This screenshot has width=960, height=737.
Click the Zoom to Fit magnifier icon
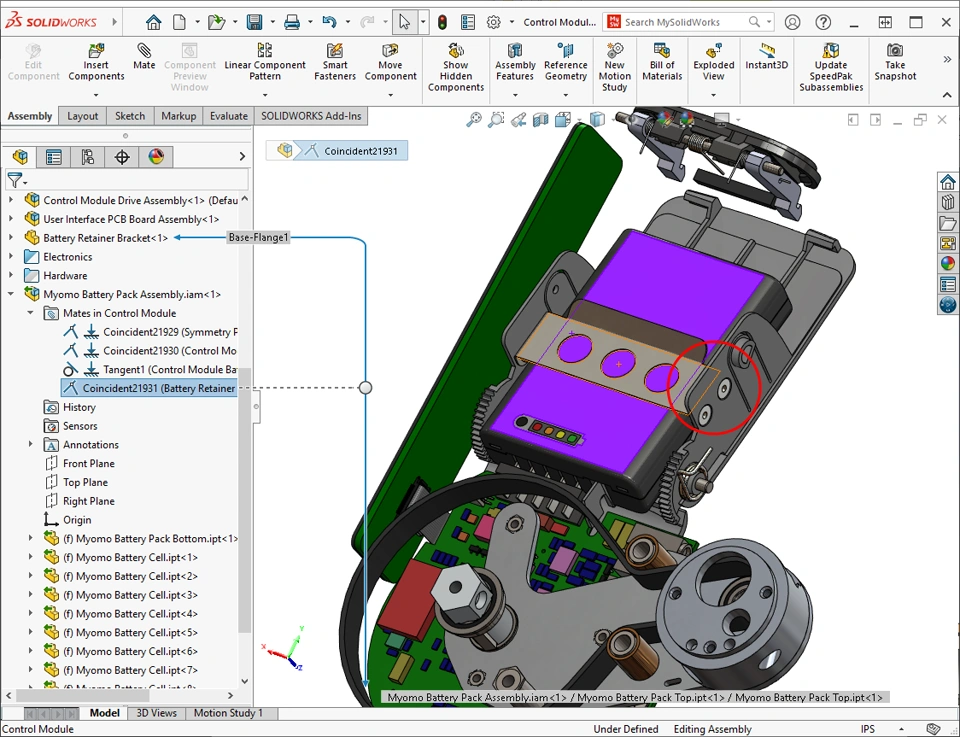point(473,119)
